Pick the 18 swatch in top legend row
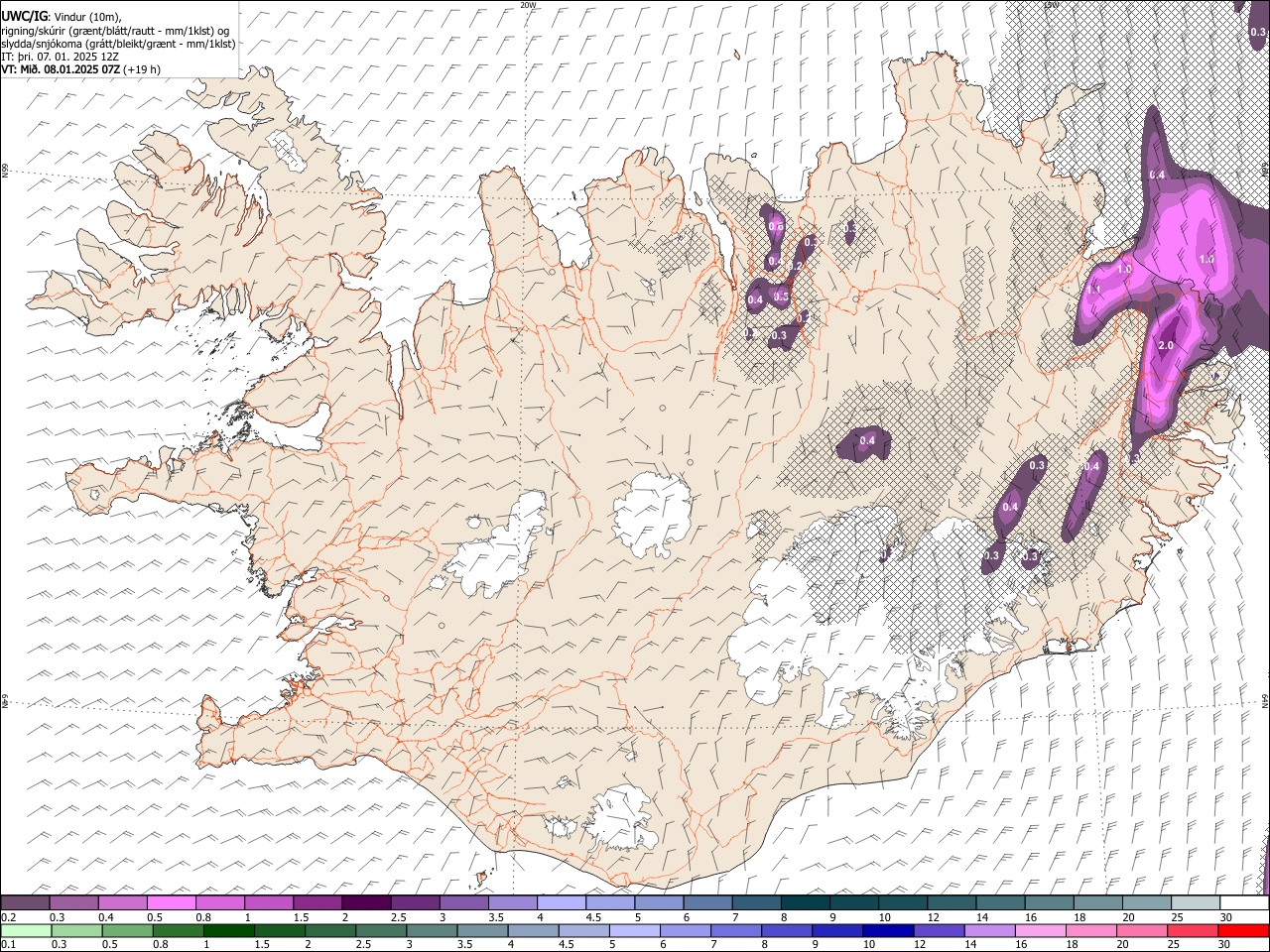This screenshot has height=952, width=1270. [1099, 902]
